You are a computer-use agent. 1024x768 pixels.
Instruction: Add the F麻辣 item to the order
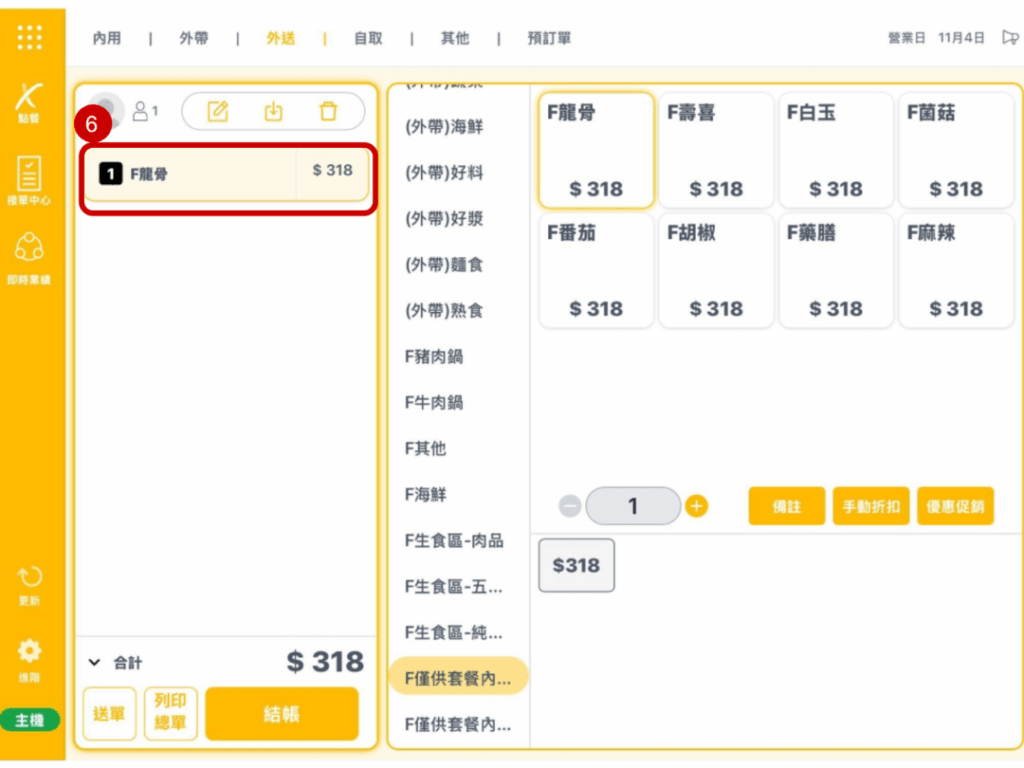pos(956,270)
